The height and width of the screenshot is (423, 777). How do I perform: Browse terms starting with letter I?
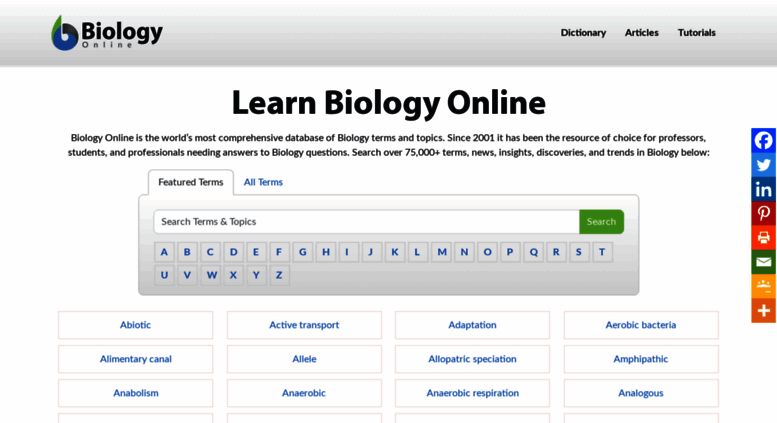coord(348,252)
